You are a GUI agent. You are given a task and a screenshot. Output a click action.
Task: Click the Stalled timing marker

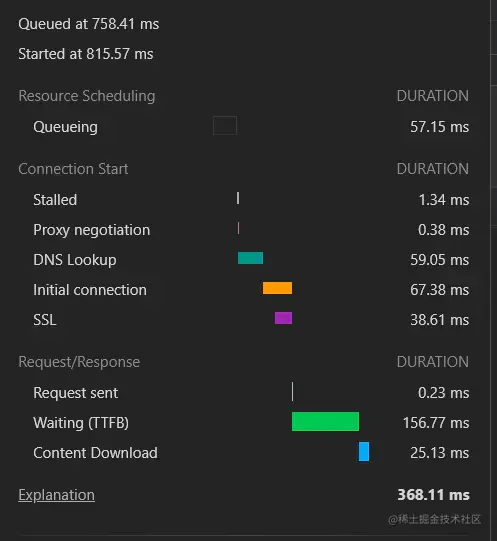(238, 198)
